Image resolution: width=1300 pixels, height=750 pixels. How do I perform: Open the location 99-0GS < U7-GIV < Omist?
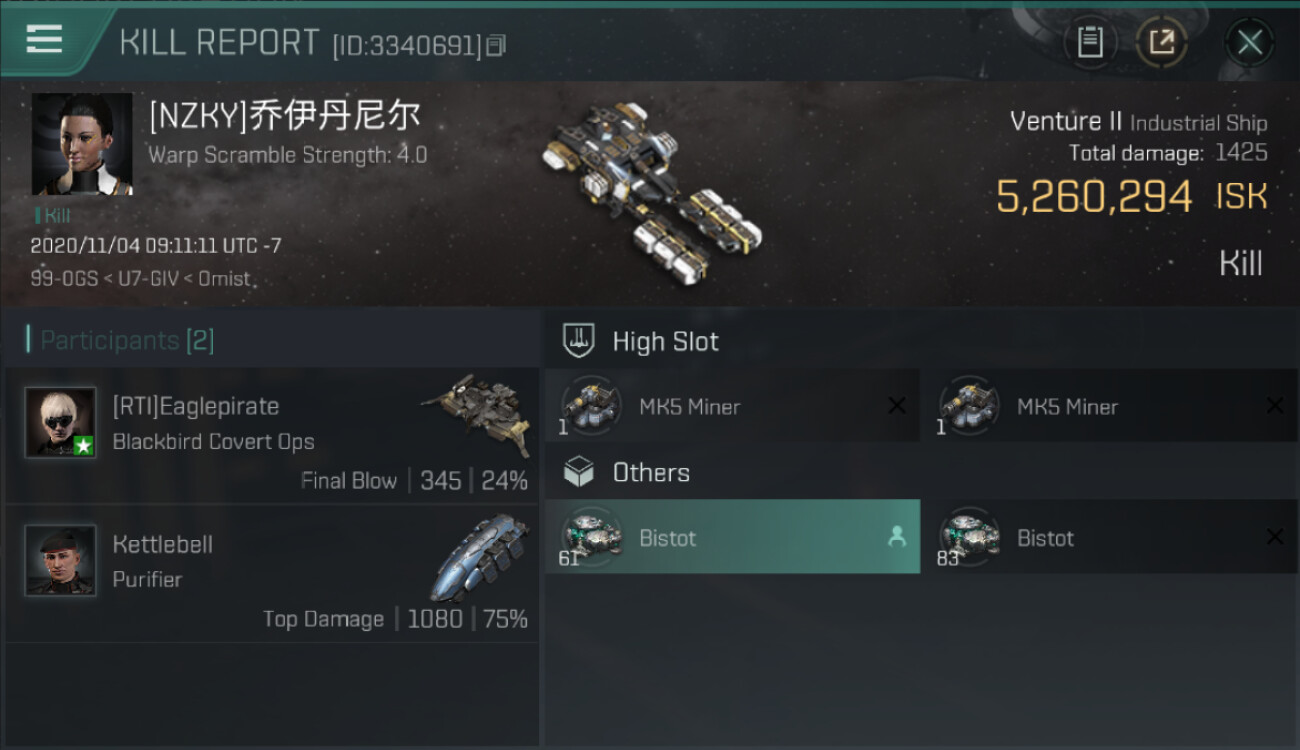click(x=141, y=278)
